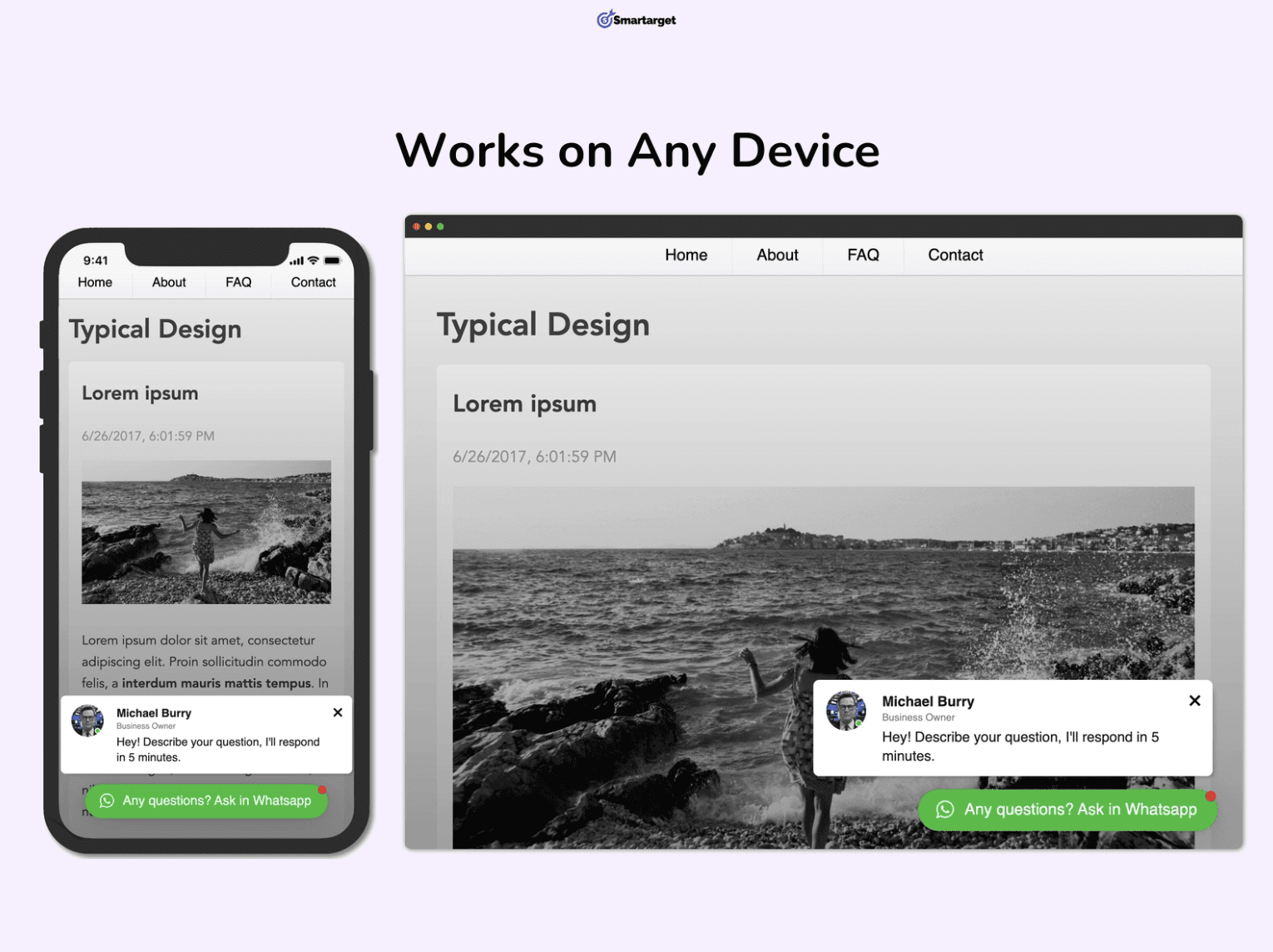Image resolution: width=1273 pixels, height=952 pixels.
Task: Click the WhatsApp icon in the phone chat button
Action: pyautogui.click(x=106, y=801)
